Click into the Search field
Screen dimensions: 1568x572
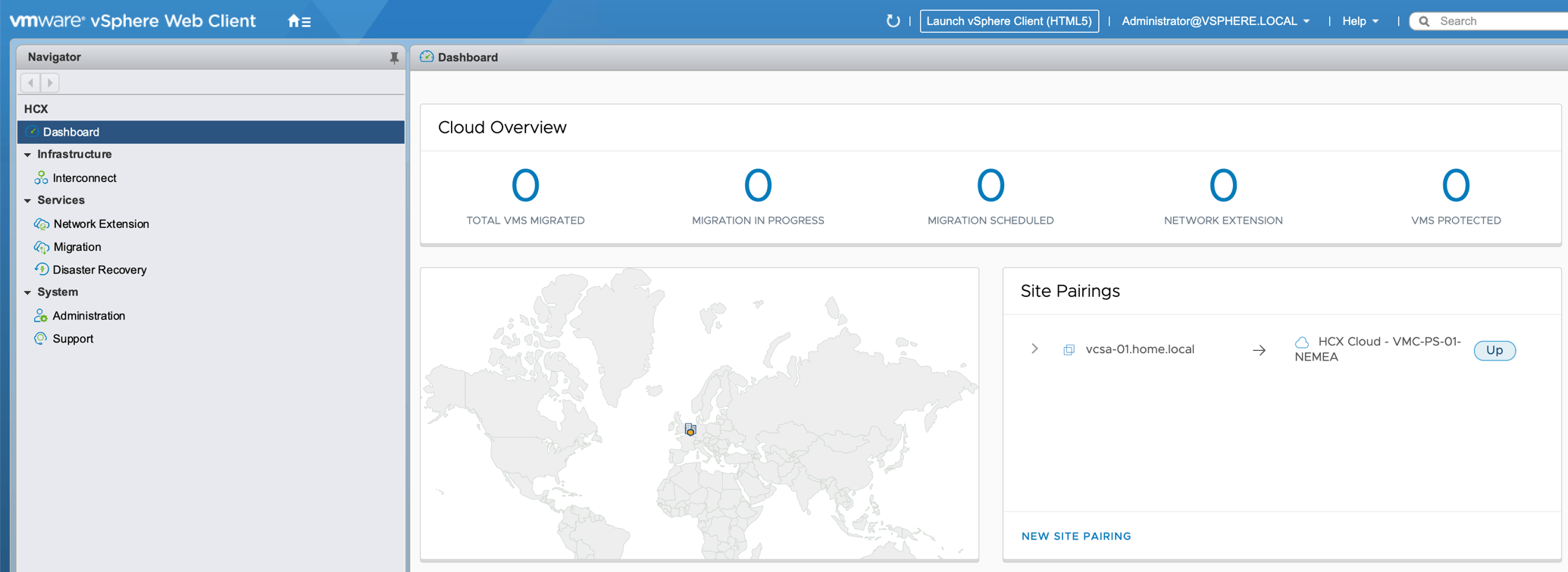(x=1497, y=21)
